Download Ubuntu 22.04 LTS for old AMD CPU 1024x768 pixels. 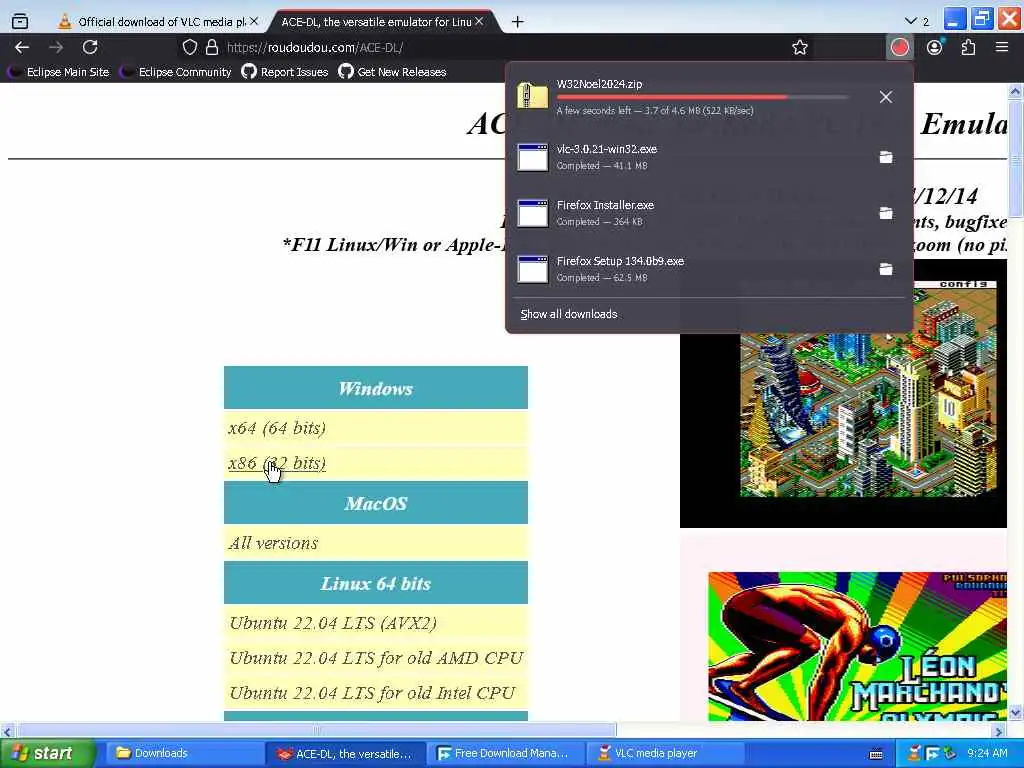[376, 658]
